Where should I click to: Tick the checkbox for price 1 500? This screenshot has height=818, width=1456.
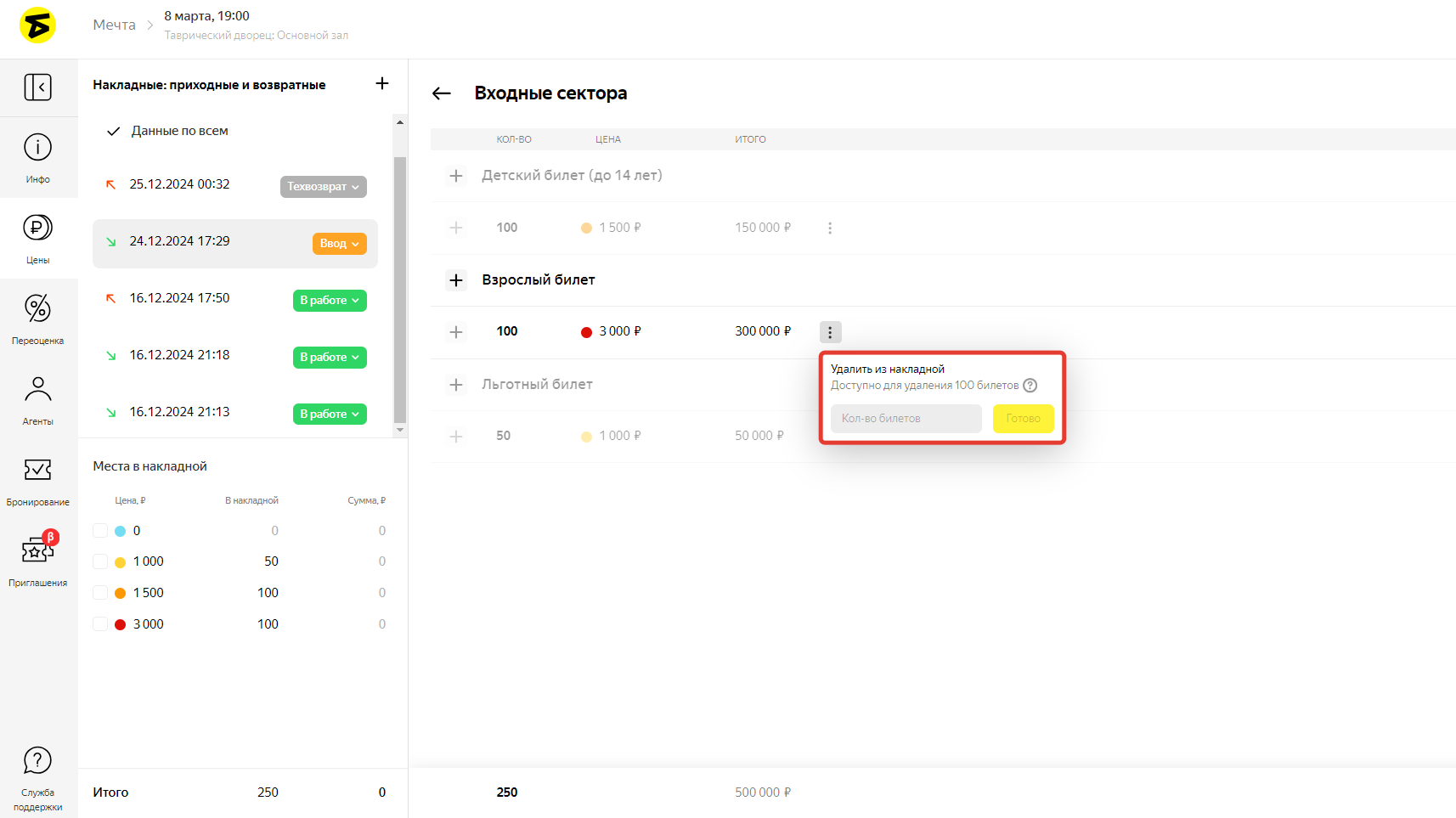100,593
